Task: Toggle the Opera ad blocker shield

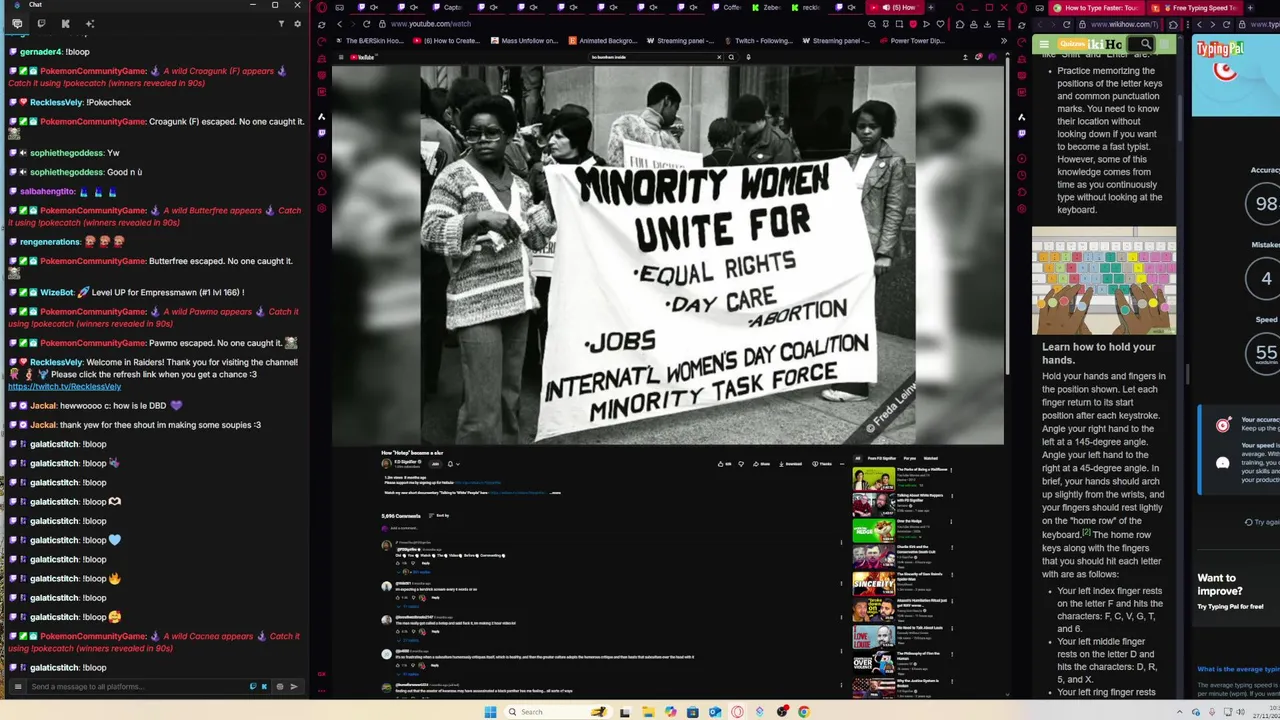Action: (912, 24)
